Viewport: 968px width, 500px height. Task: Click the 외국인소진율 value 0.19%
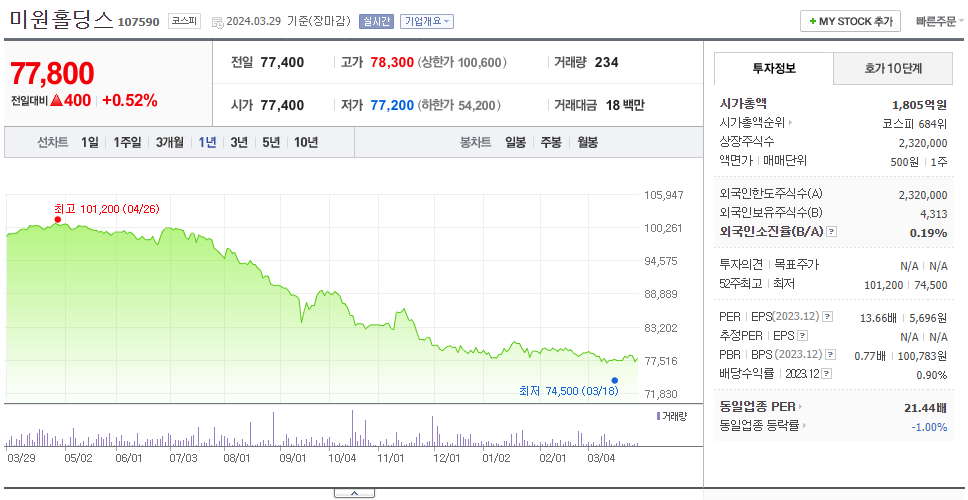[928, 233]
